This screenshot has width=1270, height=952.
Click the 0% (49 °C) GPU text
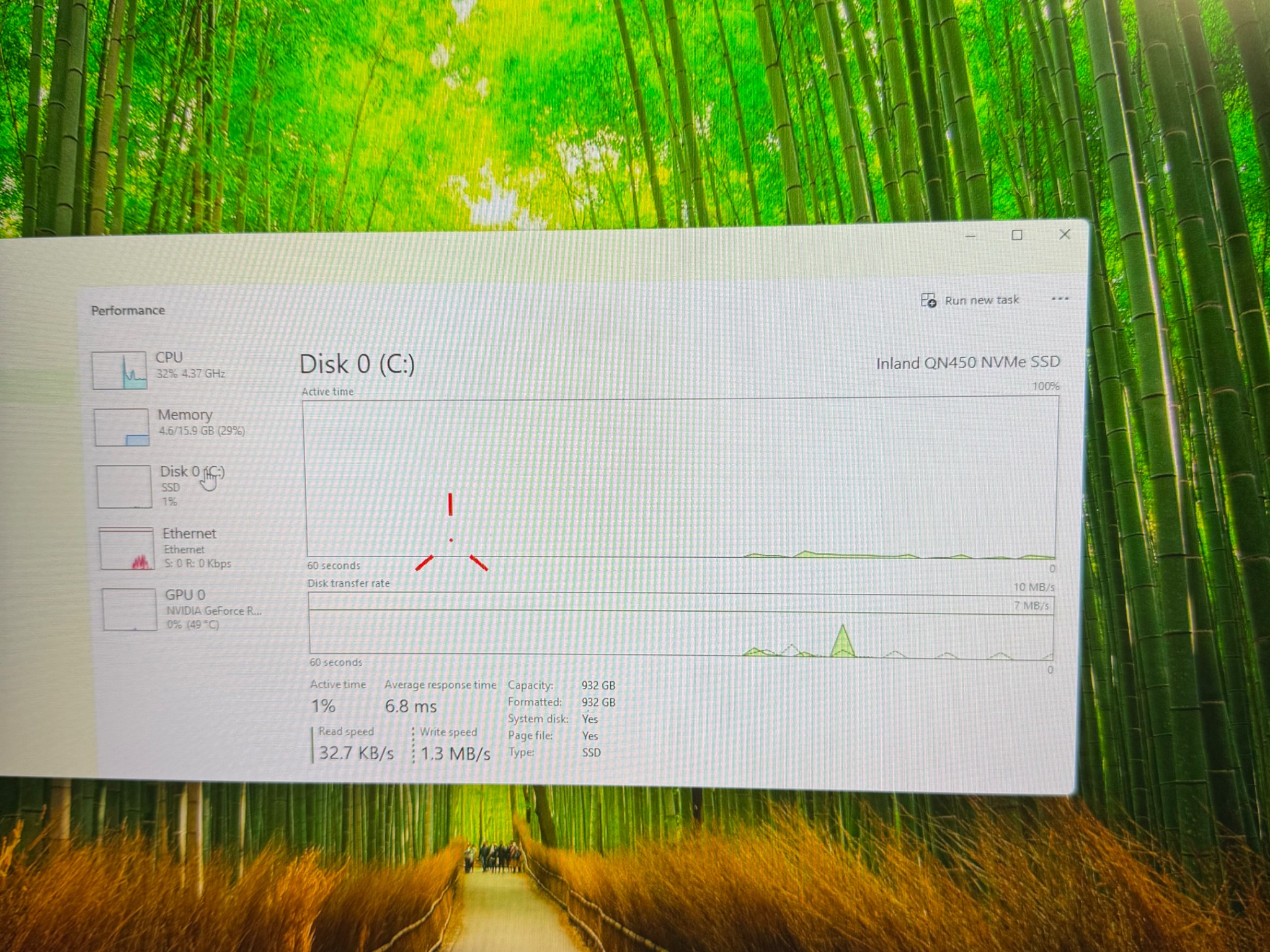point(193,625)
